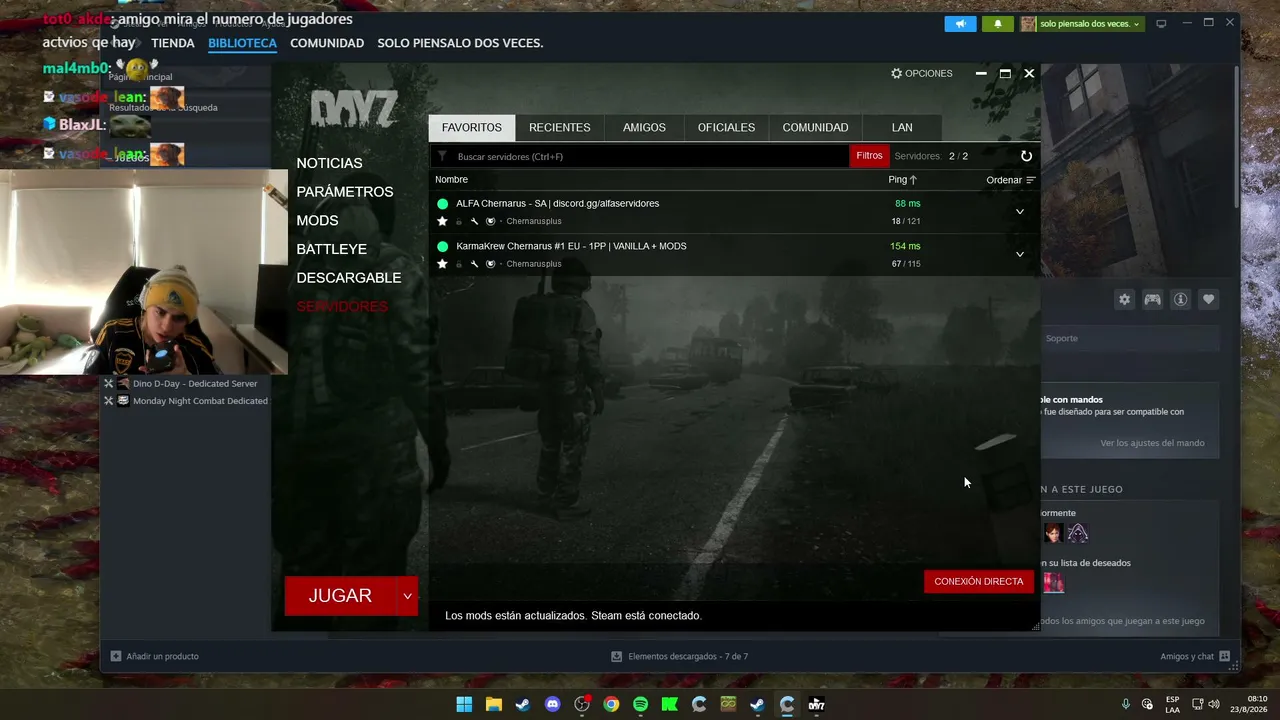
Task: Open Steam Comunidad menu
Action: coord(327,43)
